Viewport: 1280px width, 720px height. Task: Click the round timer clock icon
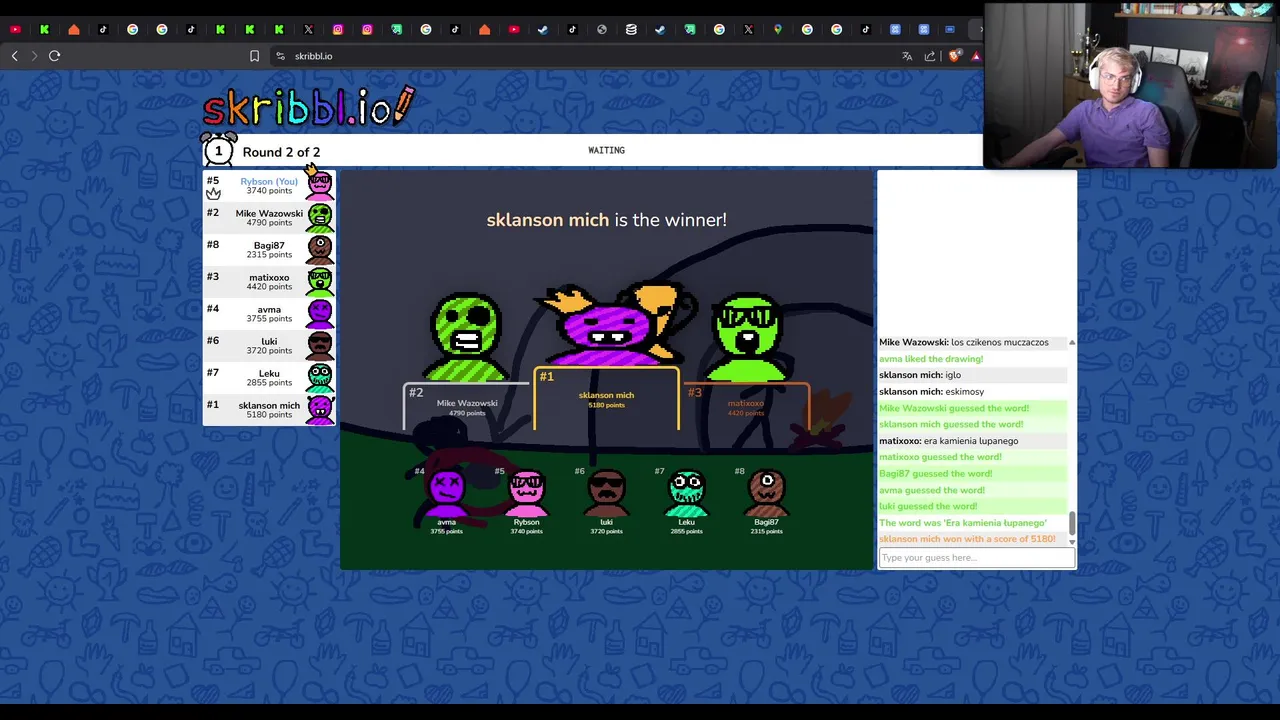click(218, 150)
